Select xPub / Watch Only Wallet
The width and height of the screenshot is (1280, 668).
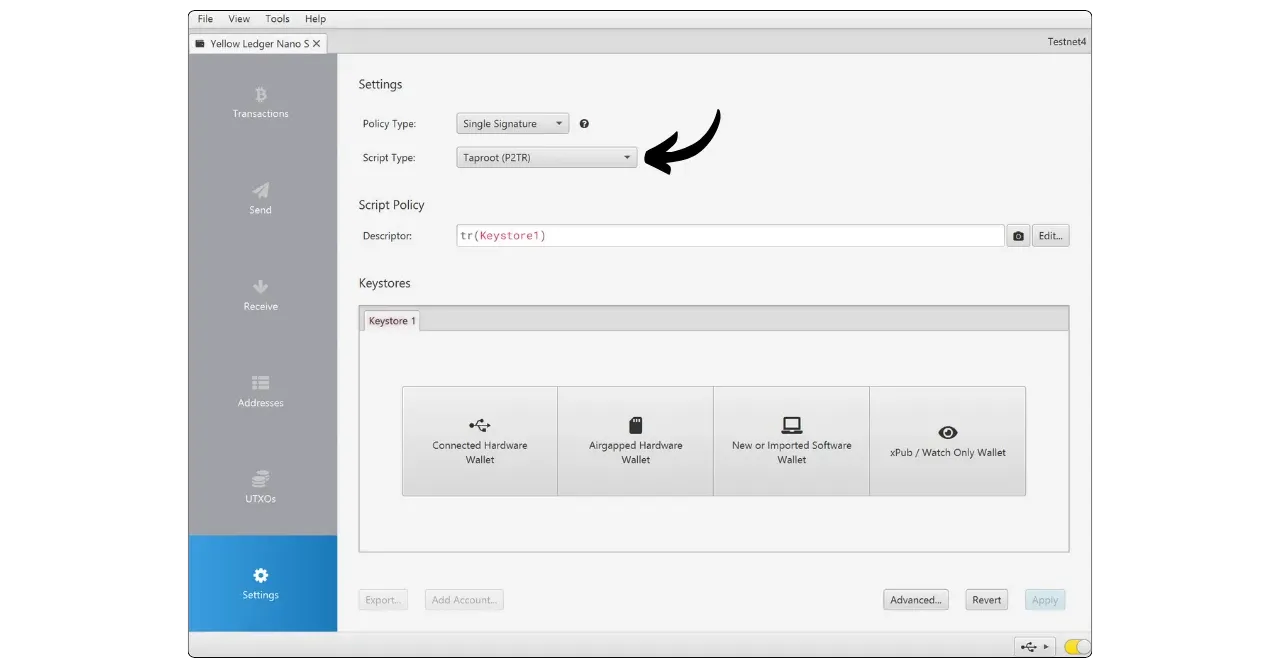coord(947,441)
